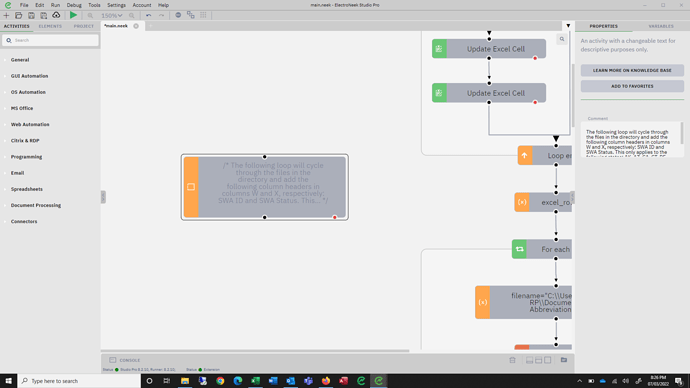Click Learn More on Knowledge Base button
This screenshot has width=690, height=388.
(x=632, y=70)
